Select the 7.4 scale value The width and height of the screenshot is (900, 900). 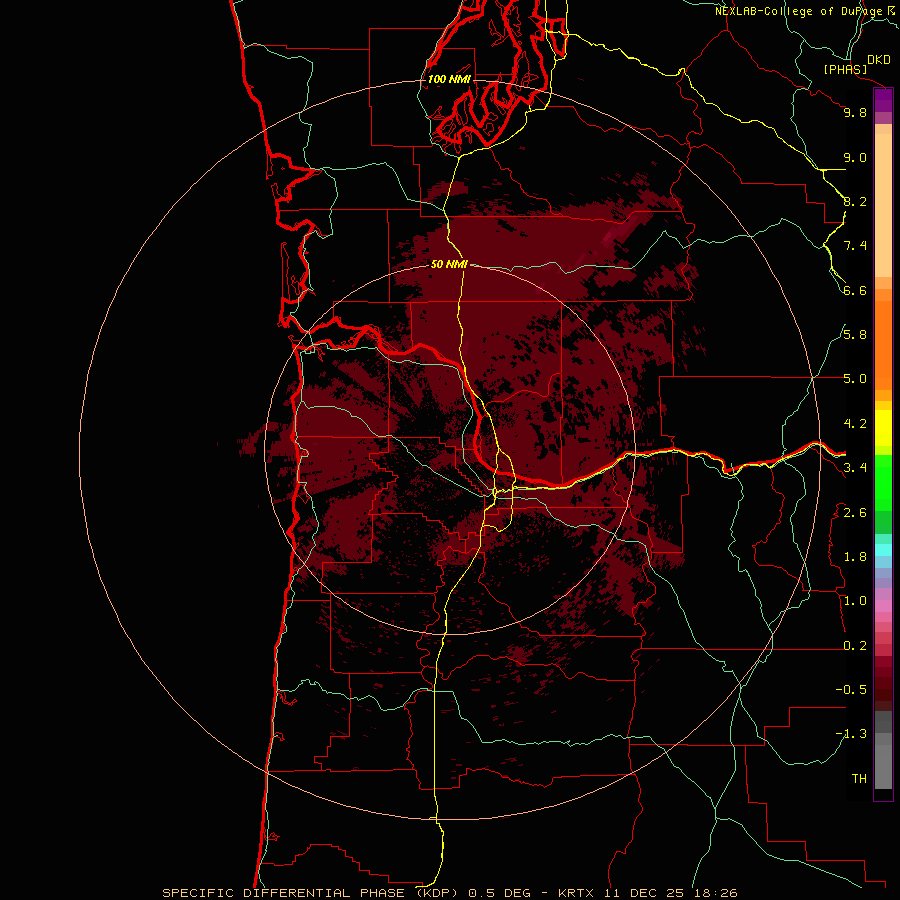[x=855, y=246]
